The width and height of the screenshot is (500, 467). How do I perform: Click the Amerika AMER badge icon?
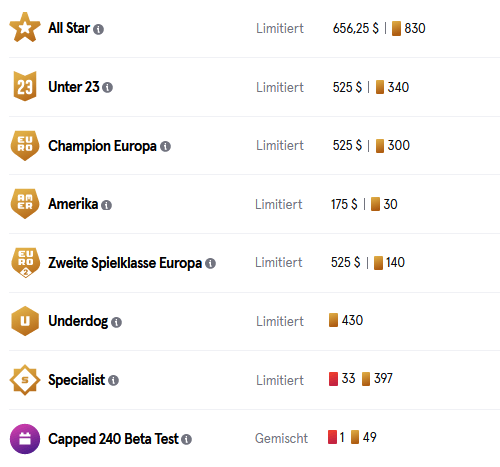coord(25,204)
